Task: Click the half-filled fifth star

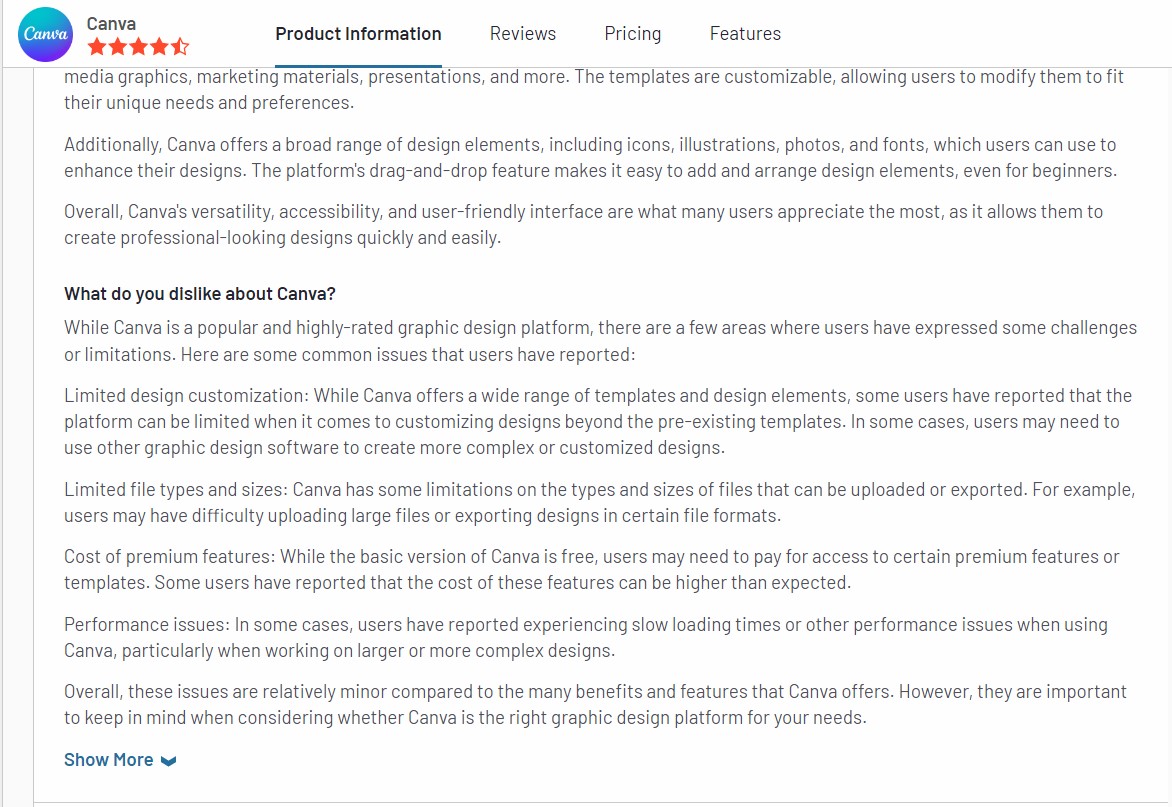Action: click(179, 46)
